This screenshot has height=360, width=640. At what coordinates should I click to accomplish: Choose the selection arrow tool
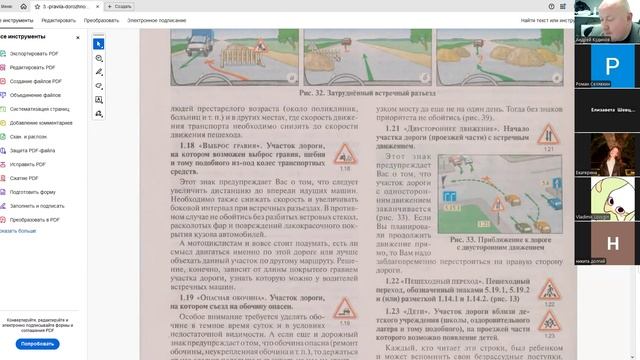[99, 44]
